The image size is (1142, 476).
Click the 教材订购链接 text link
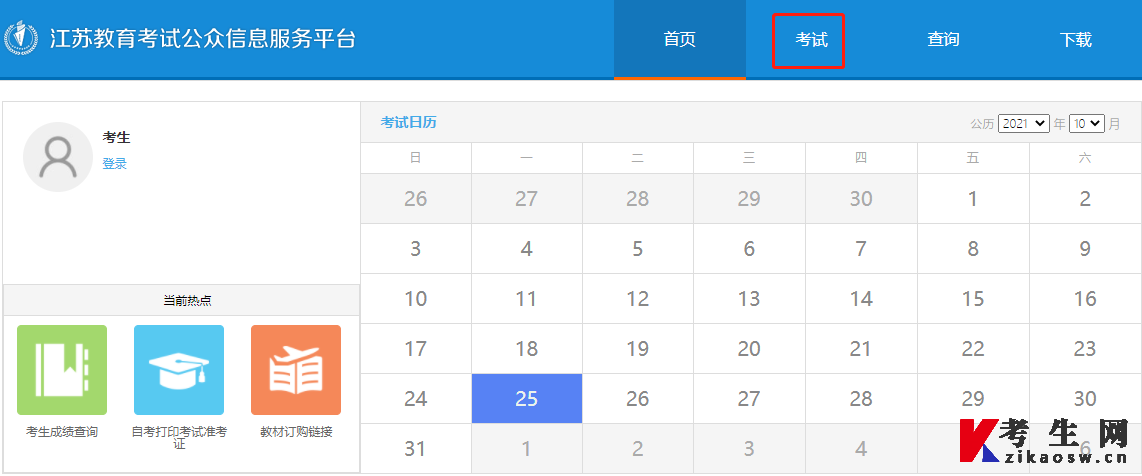296,432
